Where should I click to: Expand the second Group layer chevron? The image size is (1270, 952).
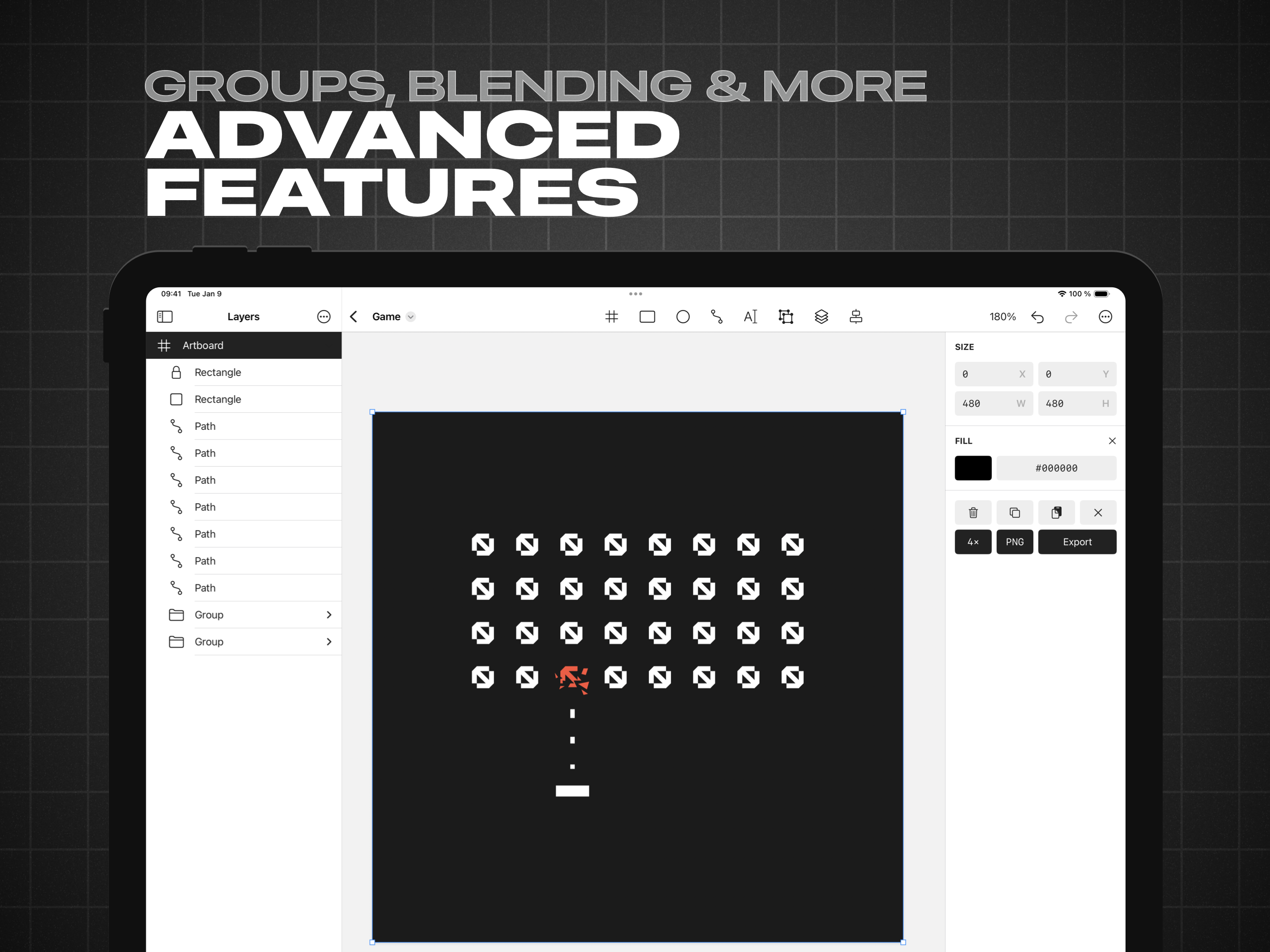point(329,642)
